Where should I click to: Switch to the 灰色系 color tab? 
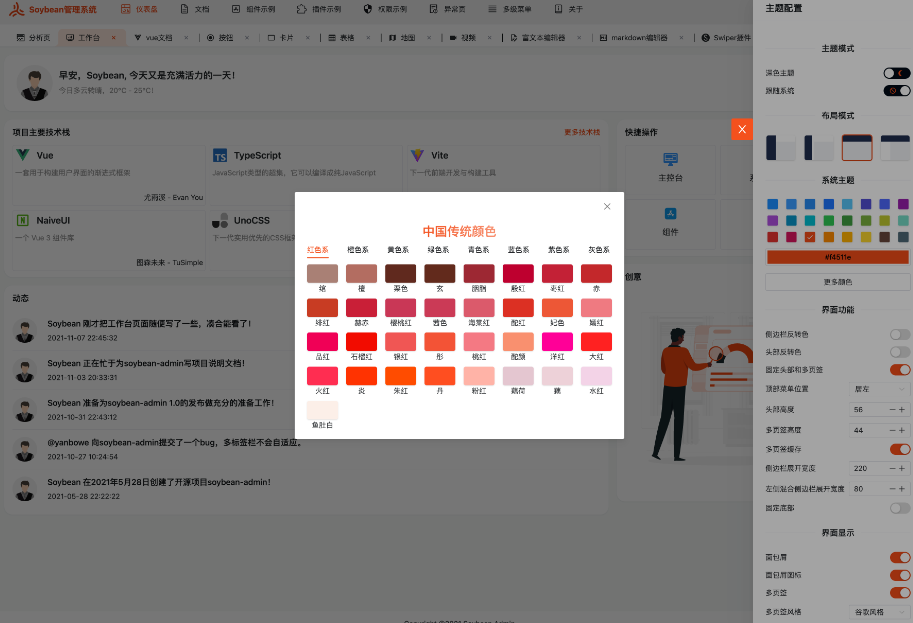click(x=599, y=250)
